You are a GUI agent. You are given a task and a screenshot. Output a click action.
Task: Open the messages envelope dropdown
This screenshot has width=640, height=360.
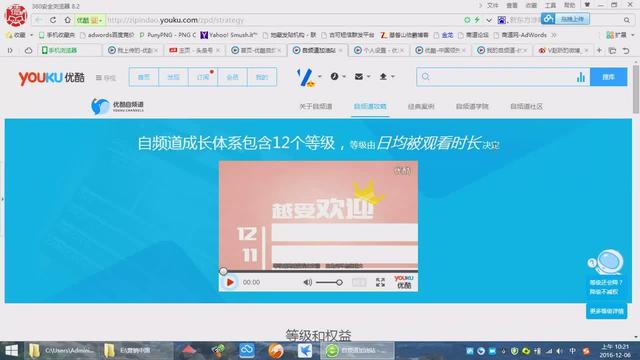point(362,76)
